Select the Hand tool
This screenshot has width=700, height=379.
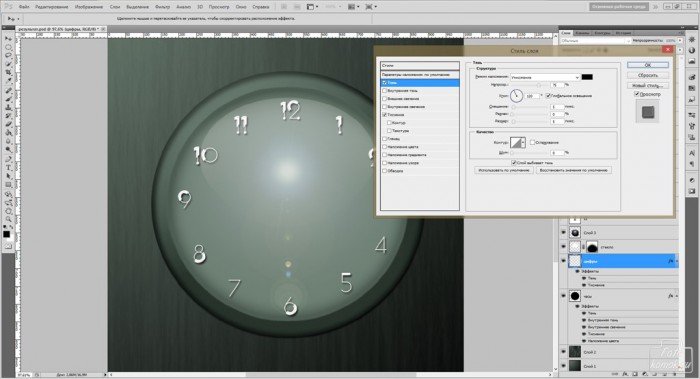(x=8, y=211)
